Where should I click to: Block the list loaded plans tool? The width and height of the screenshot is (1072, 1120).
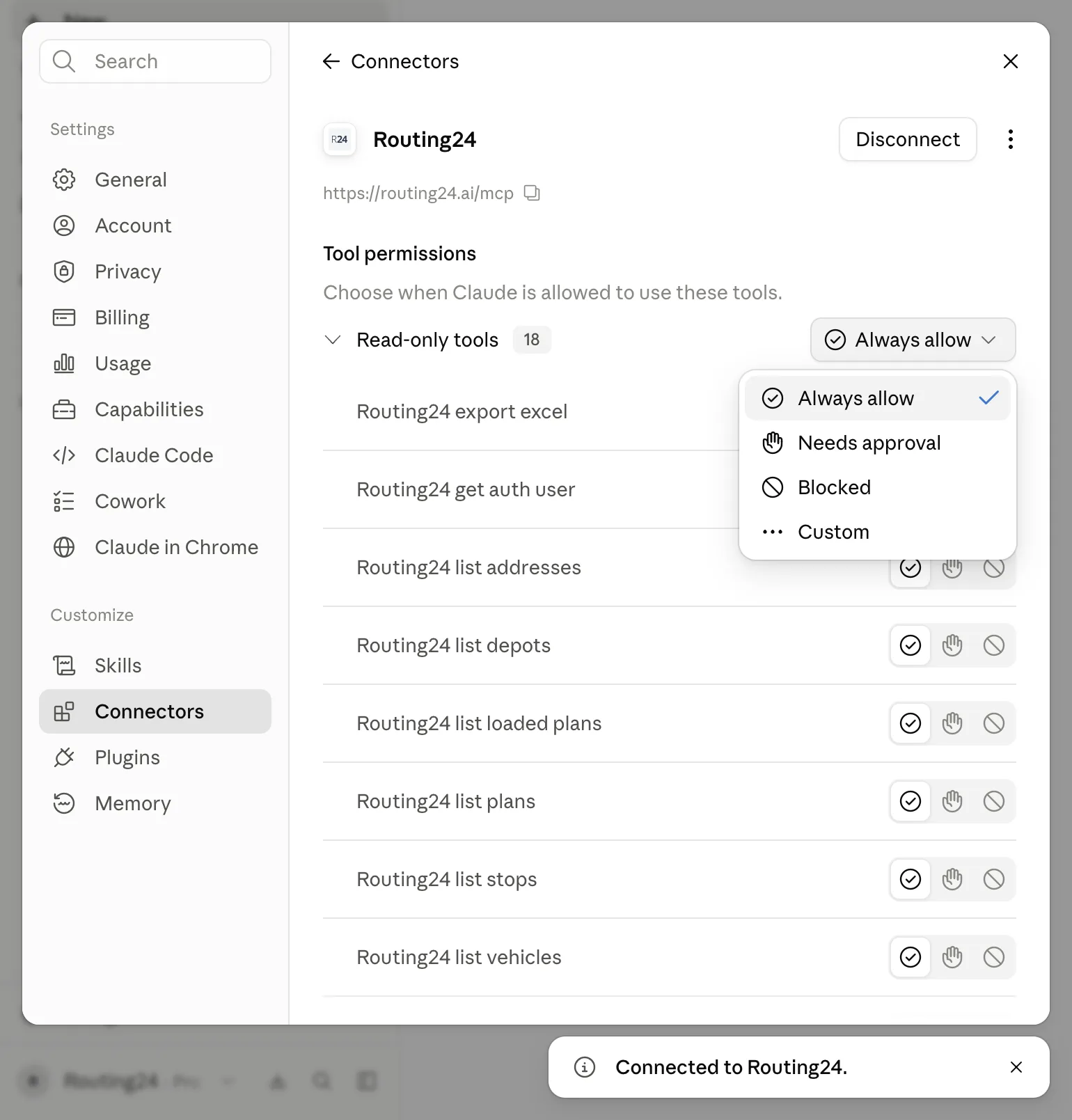994,723
